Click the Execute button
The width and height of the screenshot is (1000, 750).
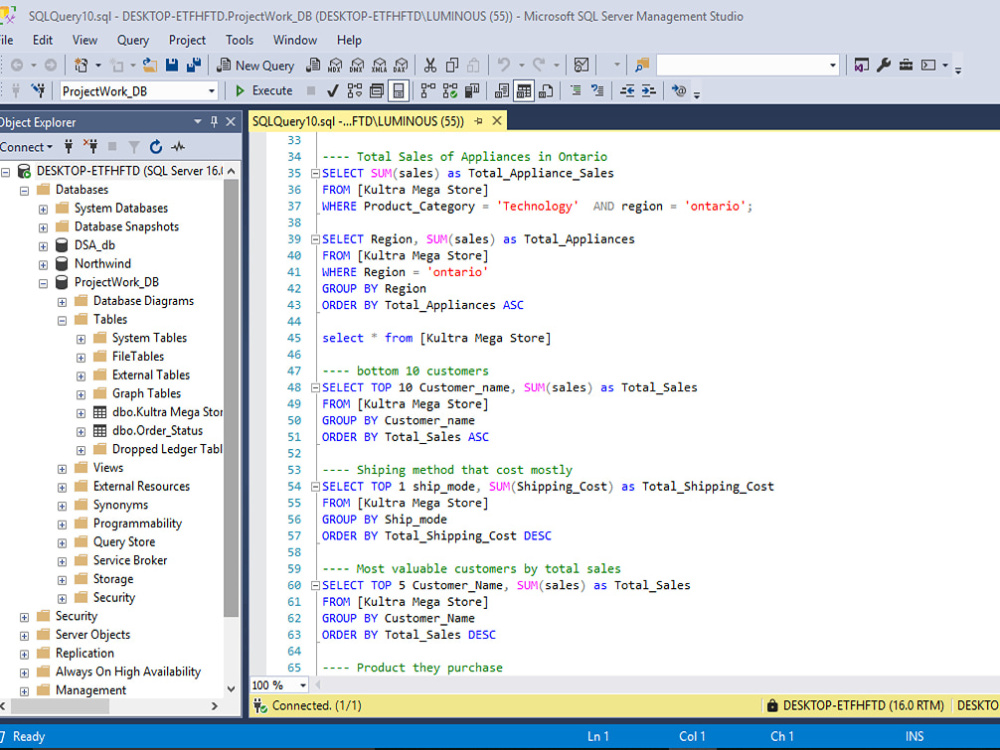tap(263, 91)
